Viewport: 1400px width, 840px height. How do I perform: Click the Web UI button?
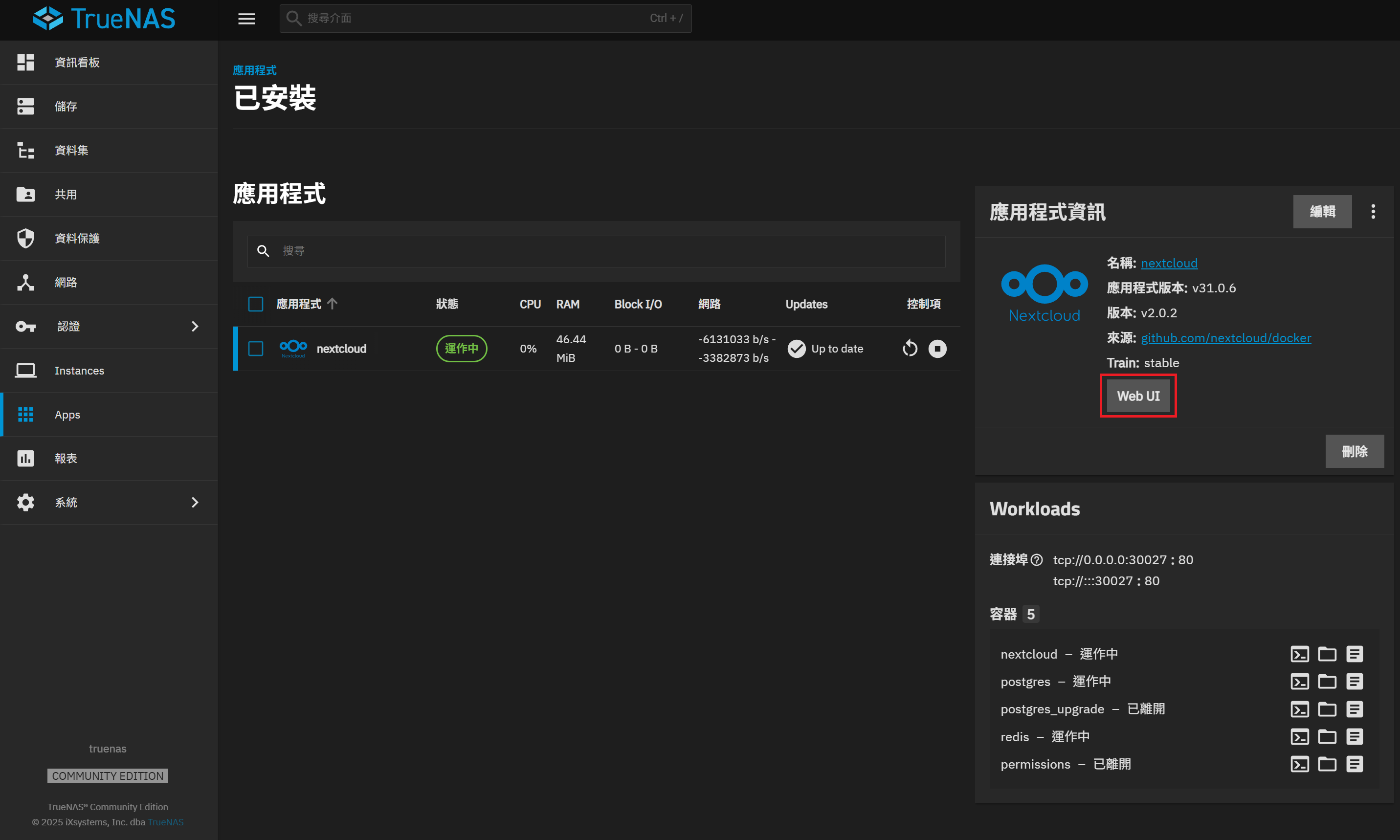(1138, 396)
